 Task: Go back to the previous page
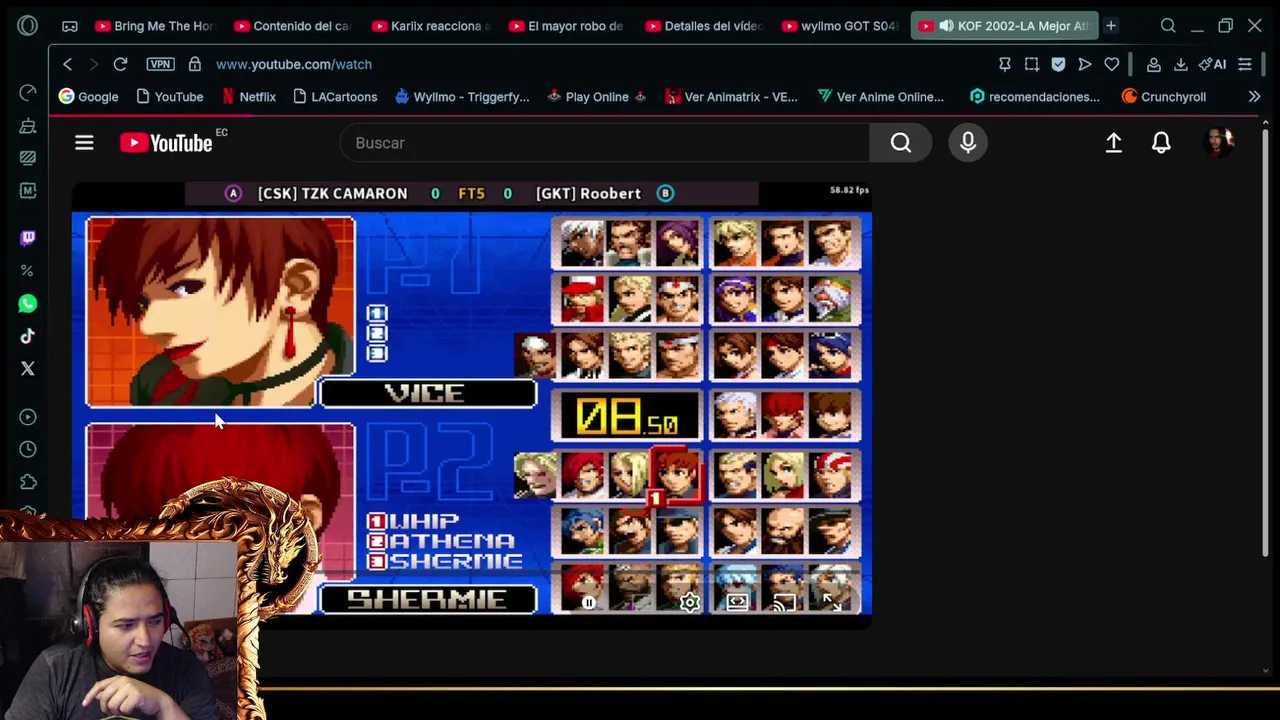tap(67, 64)
